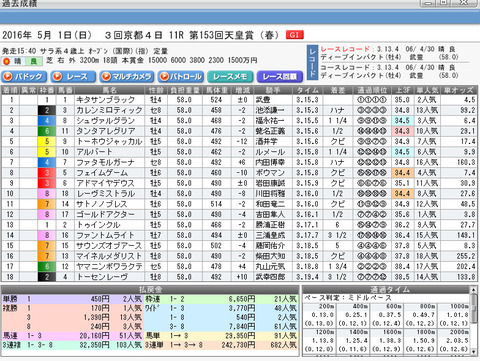The height and width of the screenshot is (361, 480).
Task: Play the レース video
Action: pyautogui.click(x=73, y=77)
